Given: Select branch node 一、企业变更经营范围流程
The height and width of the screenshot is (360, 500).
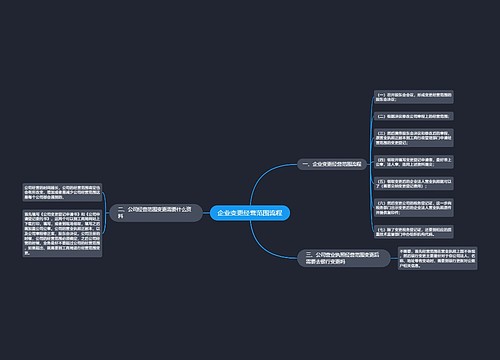Looking at the screenshot, I should tap(332, 164).
